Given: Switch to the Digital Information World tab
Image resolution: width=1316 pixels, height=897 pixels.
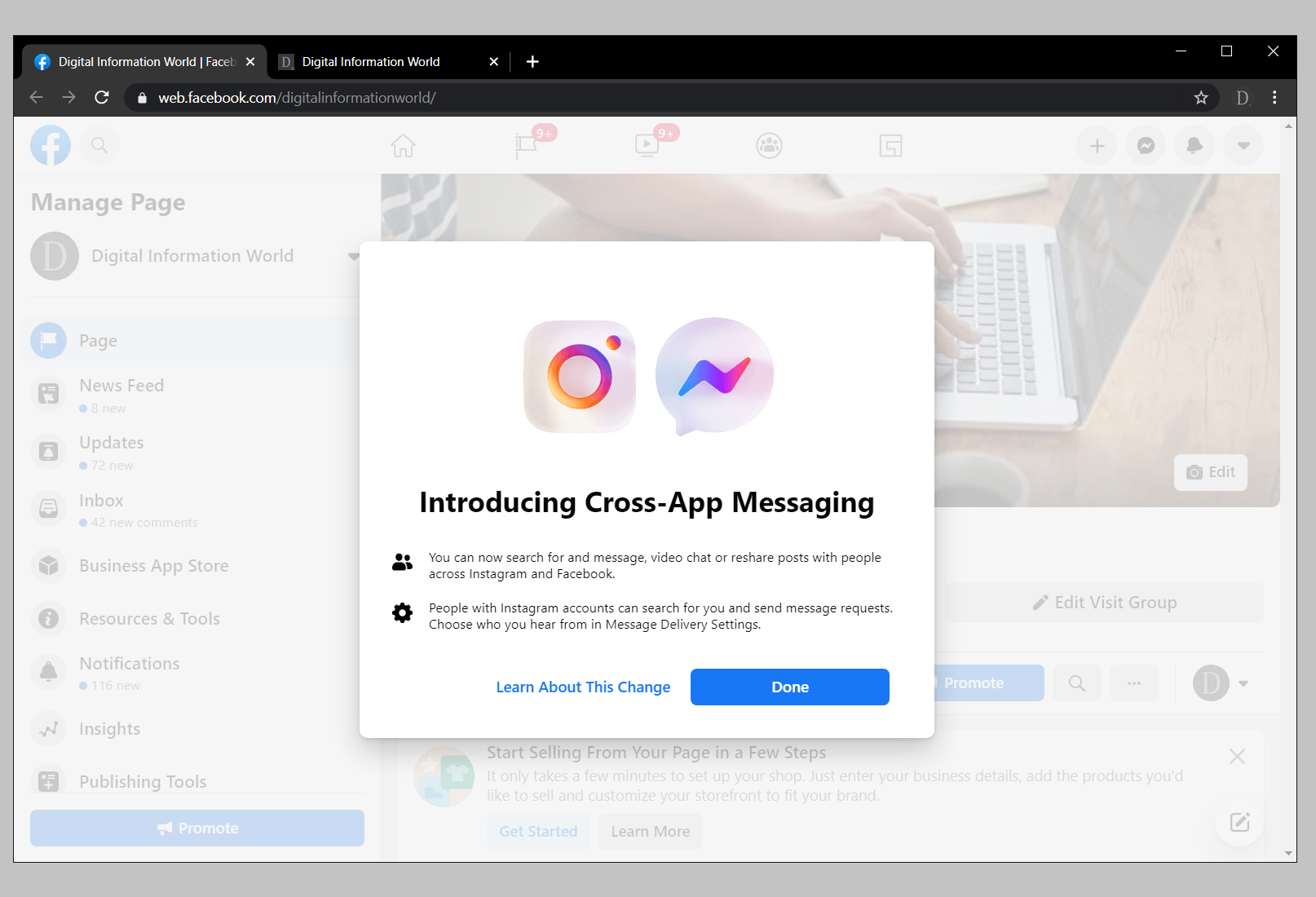Looking at the screenshot, I should [369, 61].
